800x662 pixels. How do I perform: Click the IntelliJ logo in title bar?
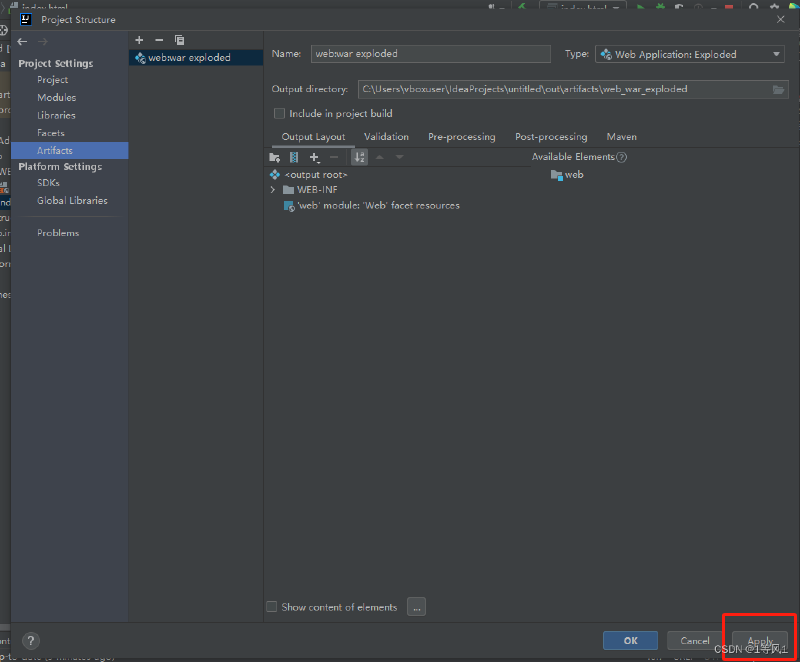point(26,19)
